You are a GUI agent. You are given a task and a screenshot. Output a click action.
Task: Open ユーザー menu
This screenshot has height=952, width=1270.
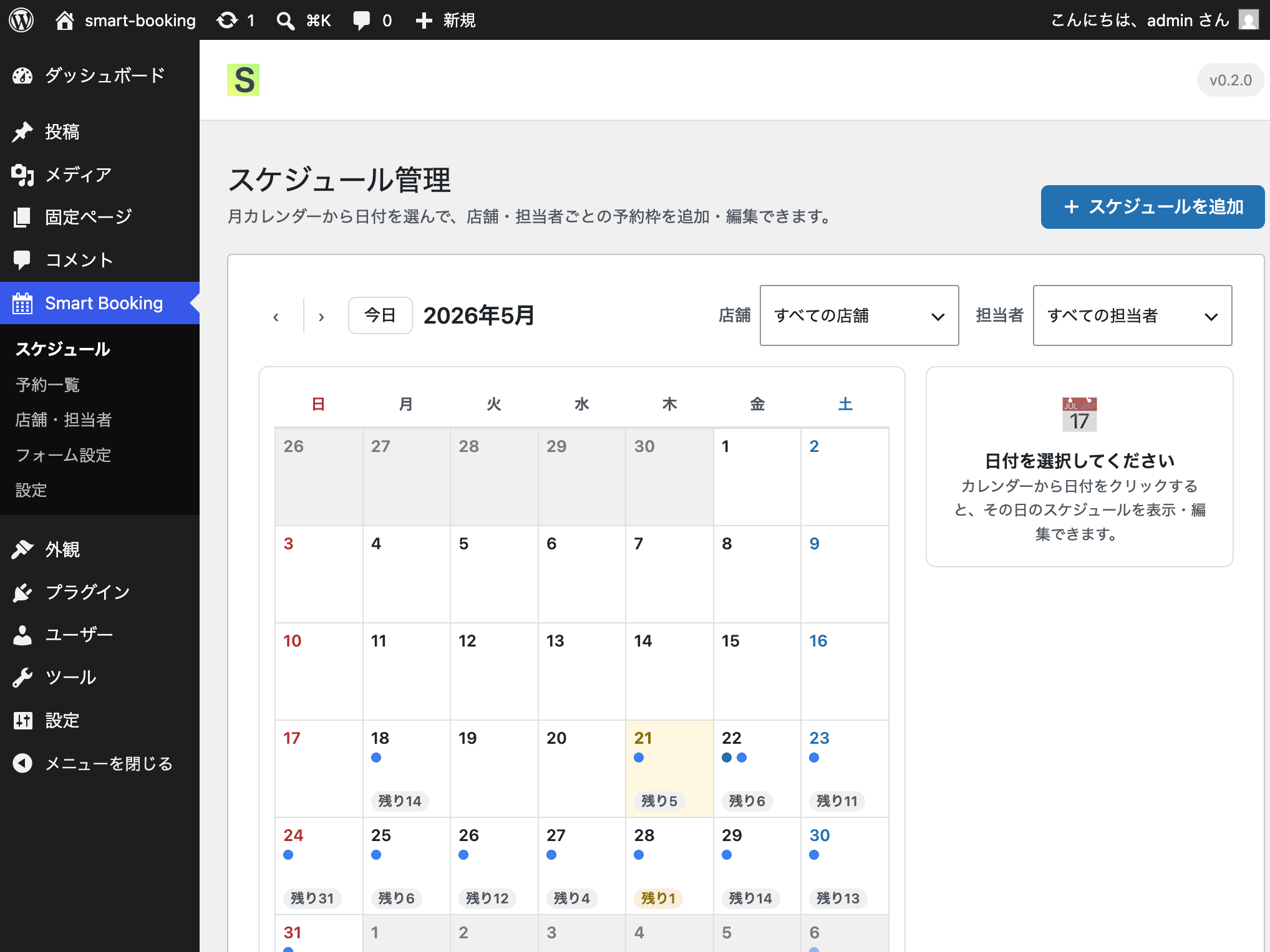[x=100, y=635]
